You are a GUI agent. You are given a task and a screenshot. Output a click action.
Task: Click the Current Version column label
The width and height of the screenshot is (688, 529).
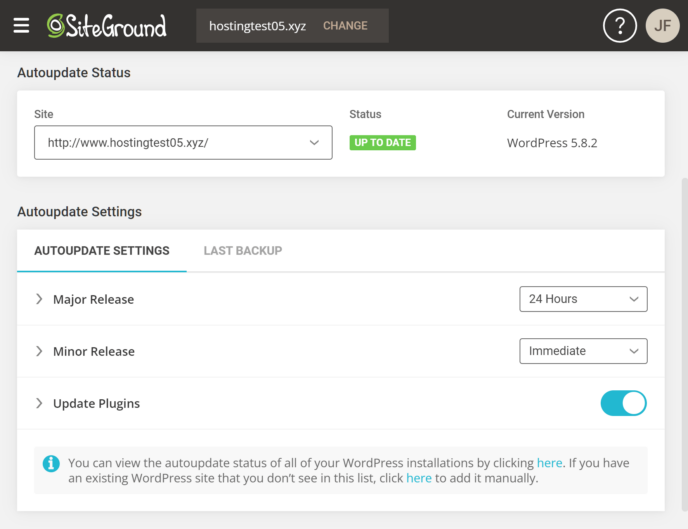[545, 114]
